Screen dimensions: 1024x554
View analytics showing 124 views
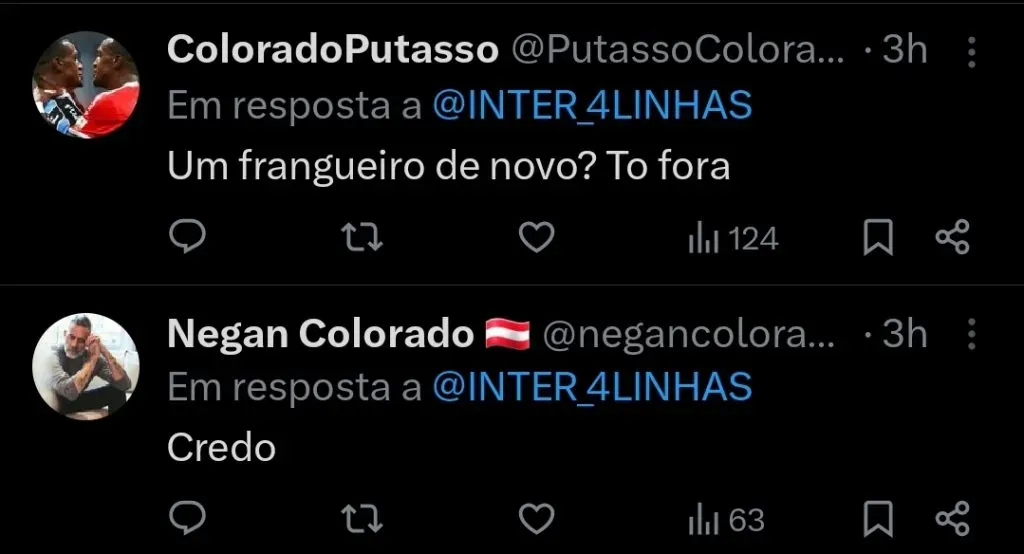tap(733, 239)
